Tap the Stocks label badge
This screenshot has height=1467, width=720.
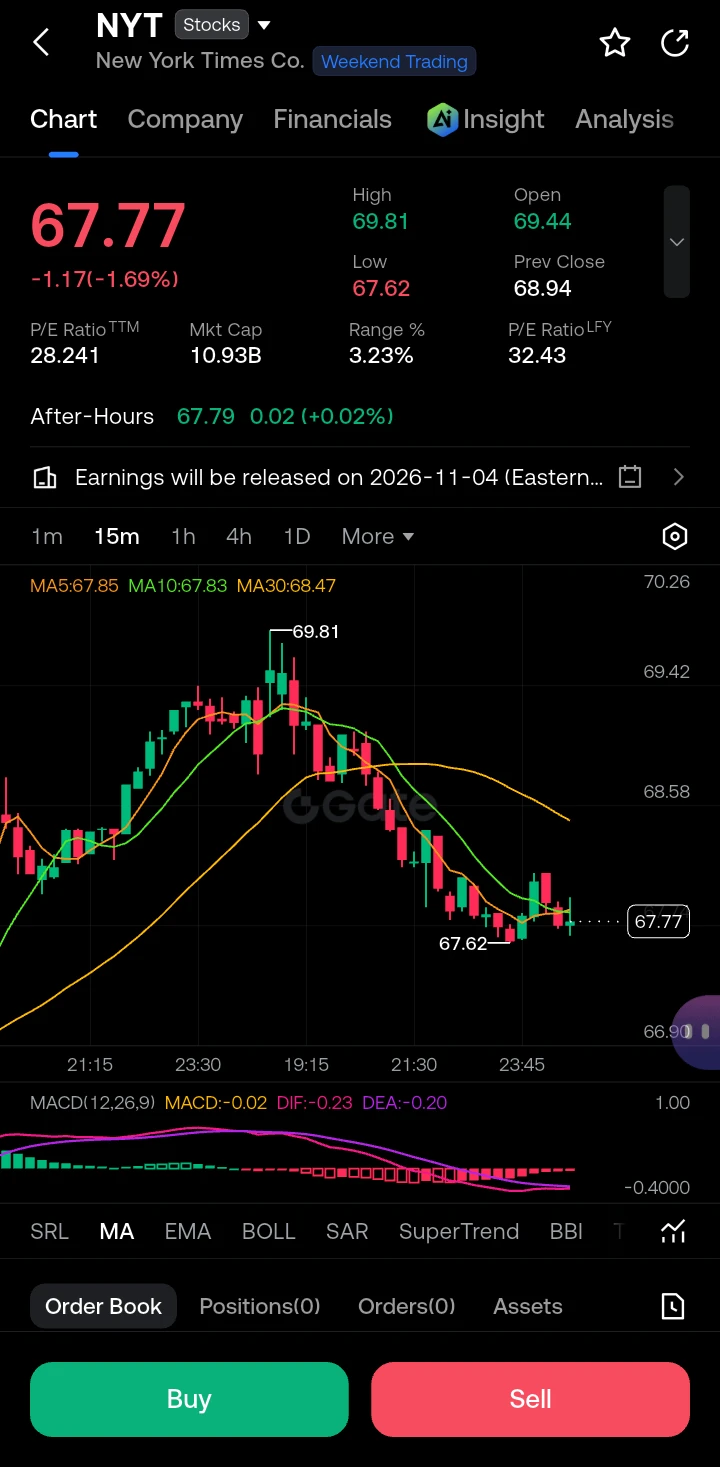pos(212,24)
